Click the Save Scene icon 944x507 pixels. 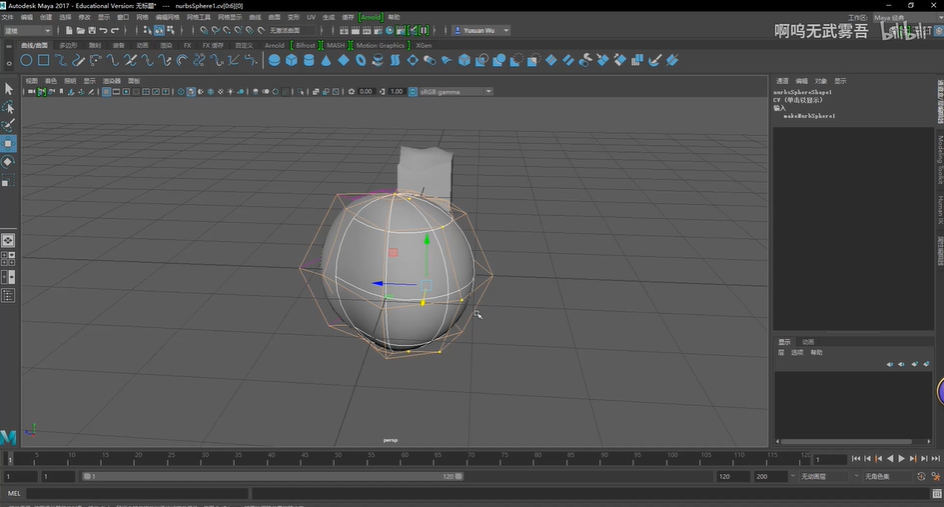coord(92,30)
